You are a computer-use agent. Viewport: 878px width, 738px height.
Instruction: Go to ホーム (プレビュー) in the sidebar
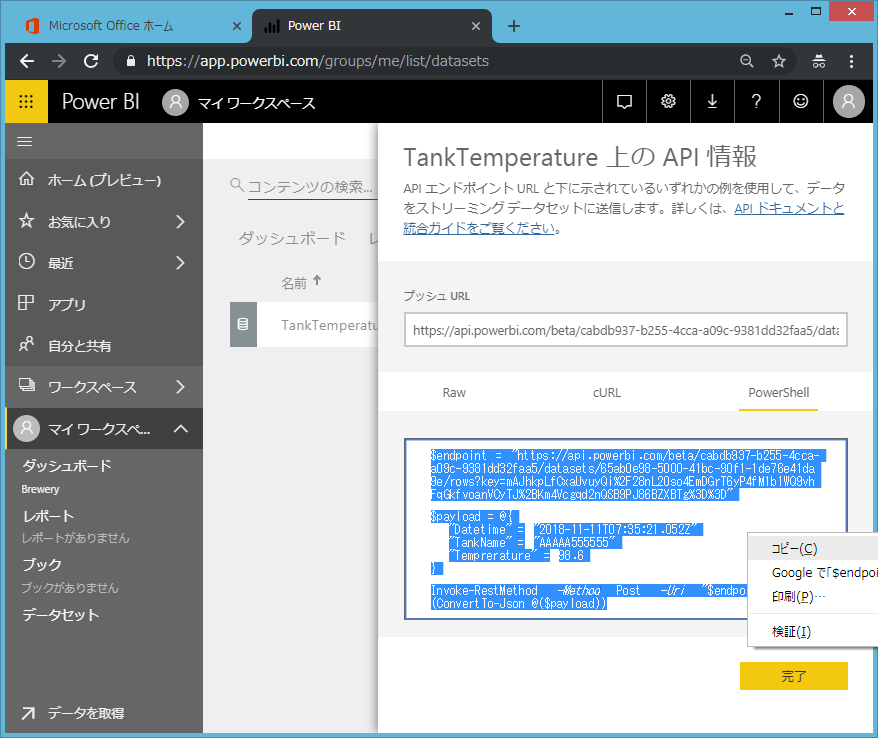tap(104, 180)
